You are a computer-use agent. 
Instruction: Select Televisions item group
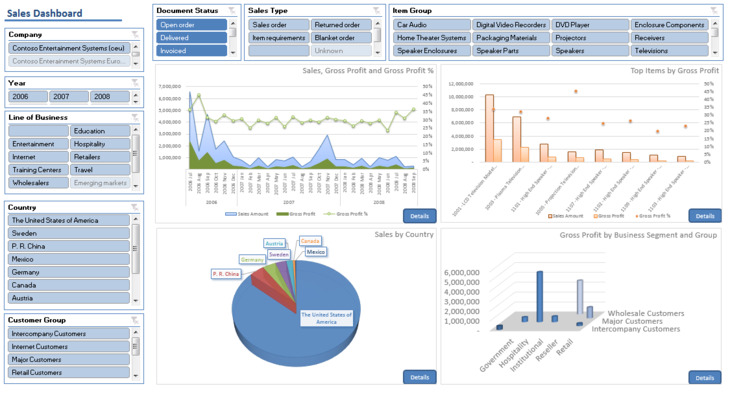[x=669, y=51]
